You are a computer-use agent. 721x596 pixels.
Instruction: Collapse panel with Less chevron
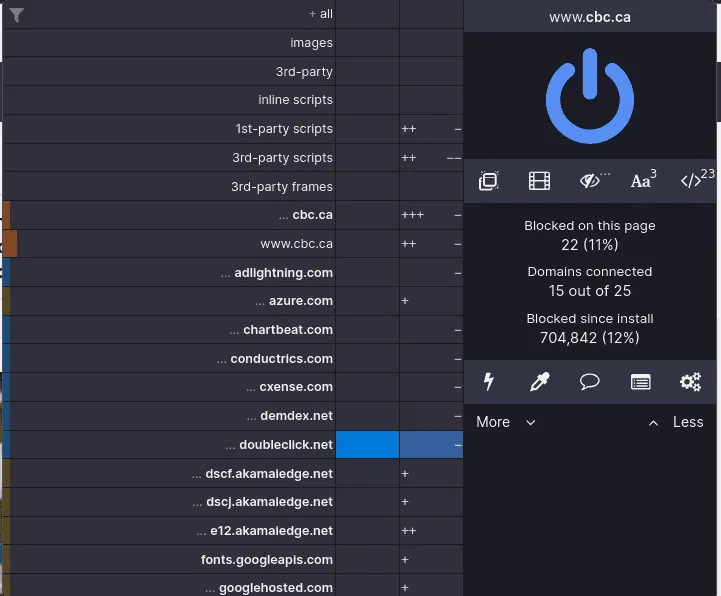pos(675,422)
